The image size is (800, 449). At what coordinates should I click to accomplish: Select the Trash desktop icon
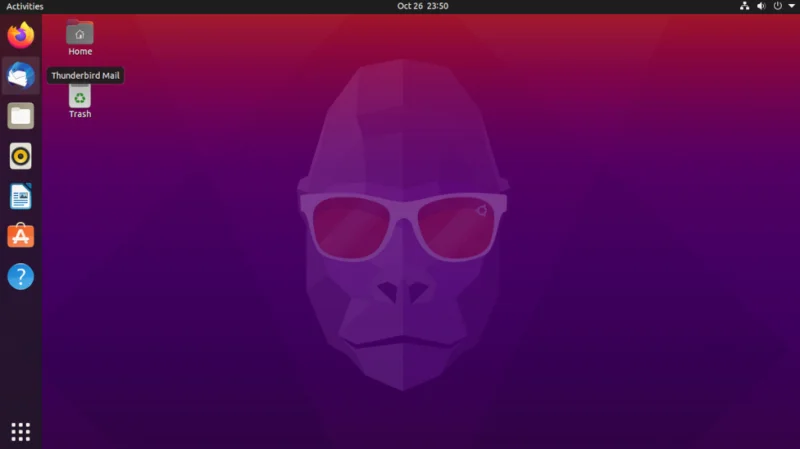click(x=80, y=102)
